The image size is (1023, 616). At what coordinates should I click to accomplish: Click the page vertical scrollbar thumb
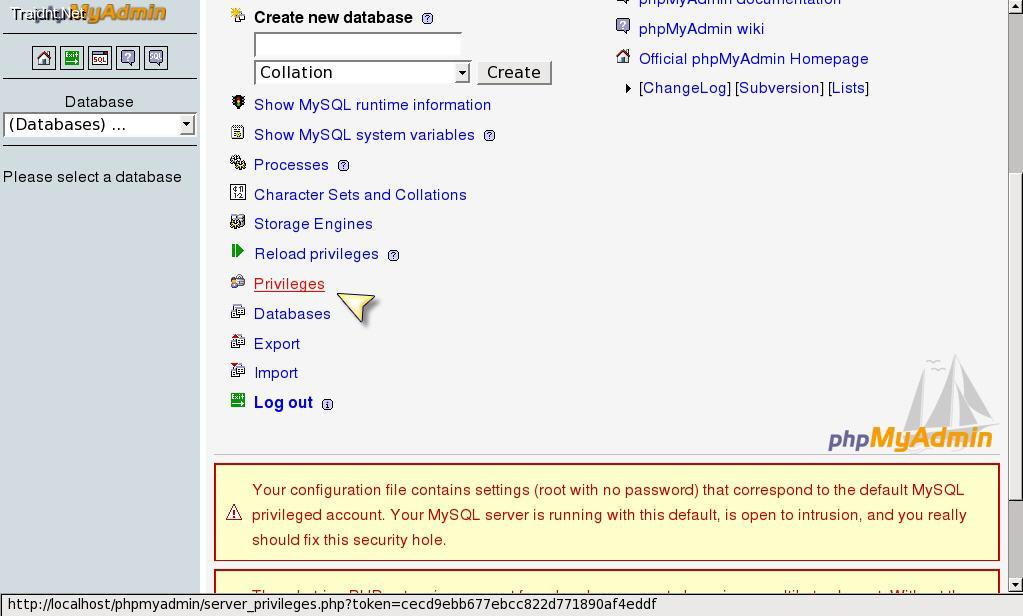[1015, 336]
